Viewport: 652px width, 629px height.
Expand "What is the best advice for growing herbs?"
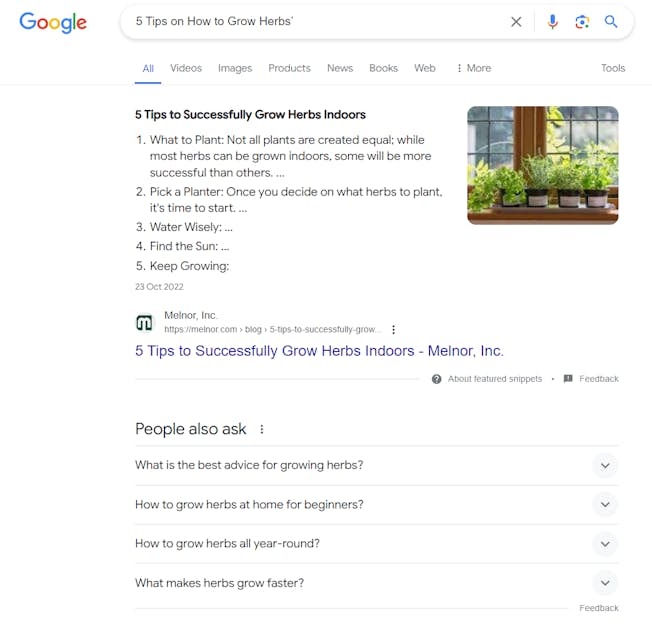point(604,465)
